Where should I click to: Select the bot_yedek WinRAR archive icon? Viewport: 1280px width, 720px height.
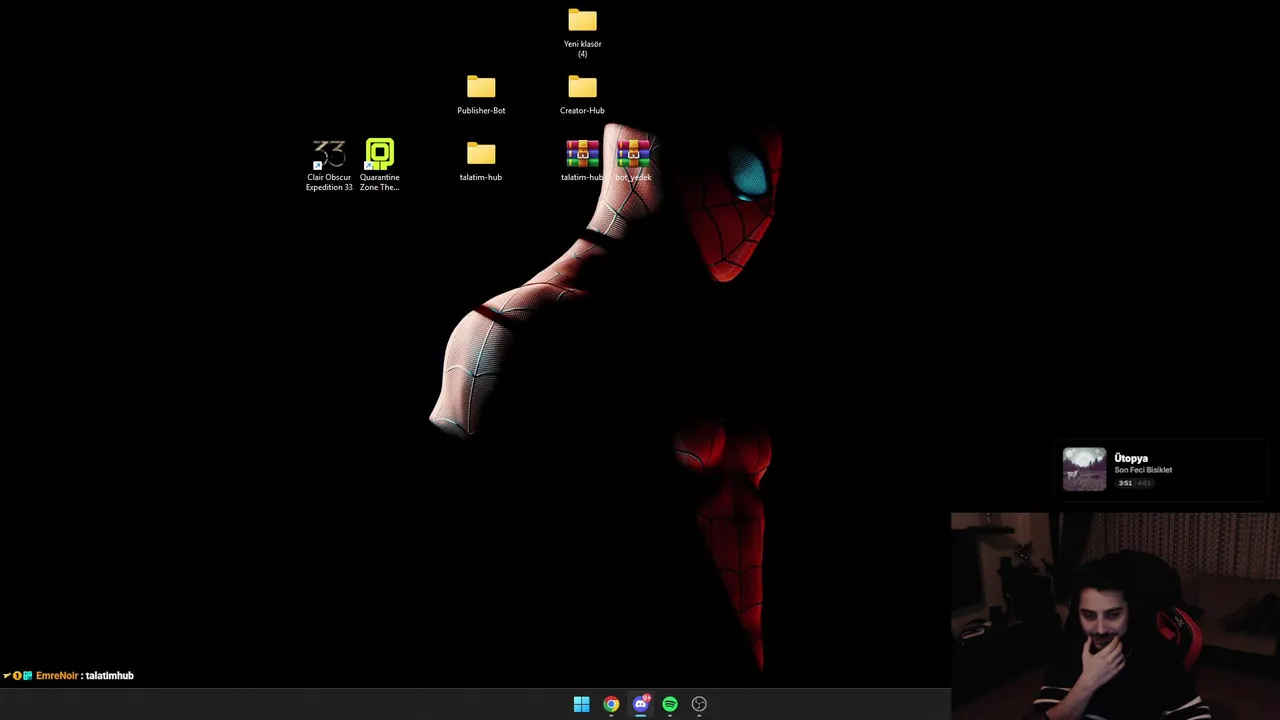(633, 153)
